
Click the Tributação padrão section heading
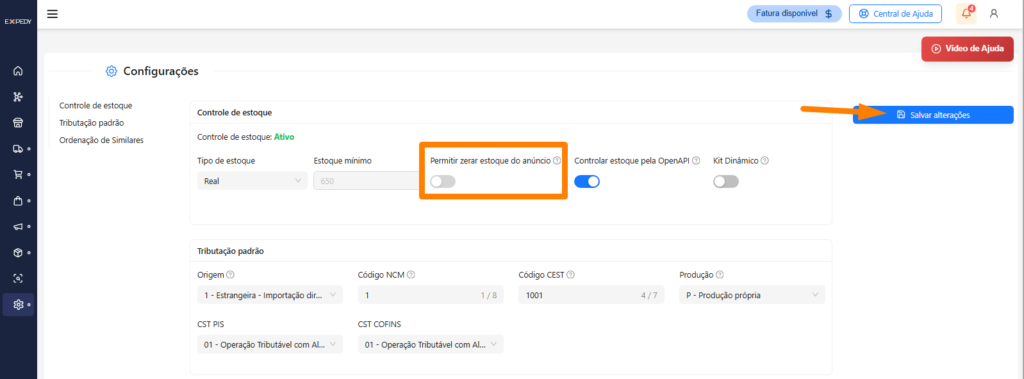point(230,251)
